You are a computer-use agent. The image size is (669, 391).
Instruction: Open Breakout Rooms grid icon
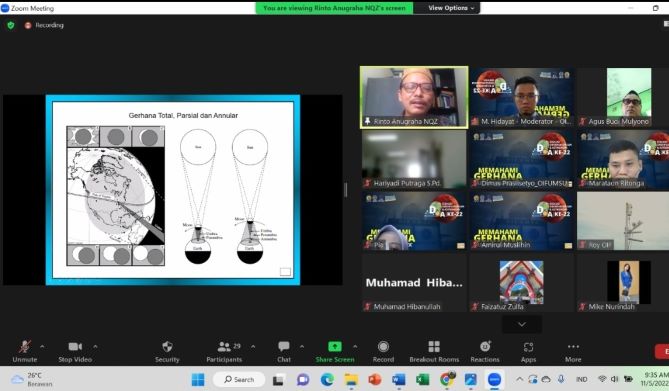tap(434, 347)
